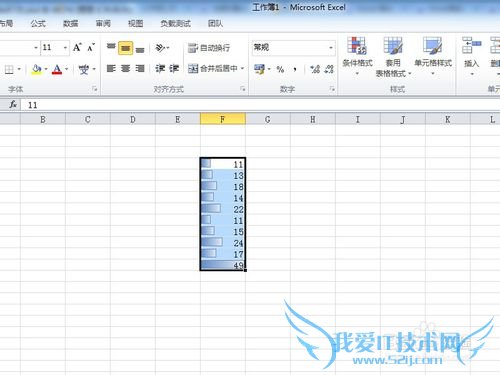The image size is (500, 375).
Task: Open the number format combo box (常规)
Action: pos(293,48)
